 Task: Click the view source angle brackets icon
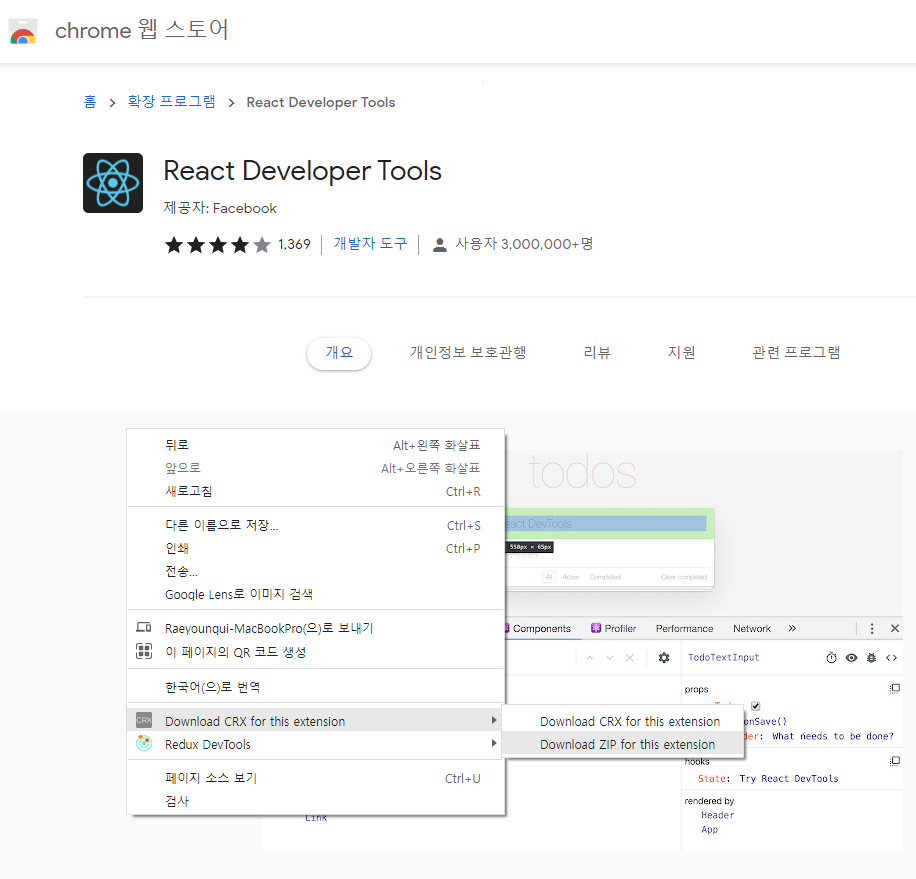click(x=891, y=658)
